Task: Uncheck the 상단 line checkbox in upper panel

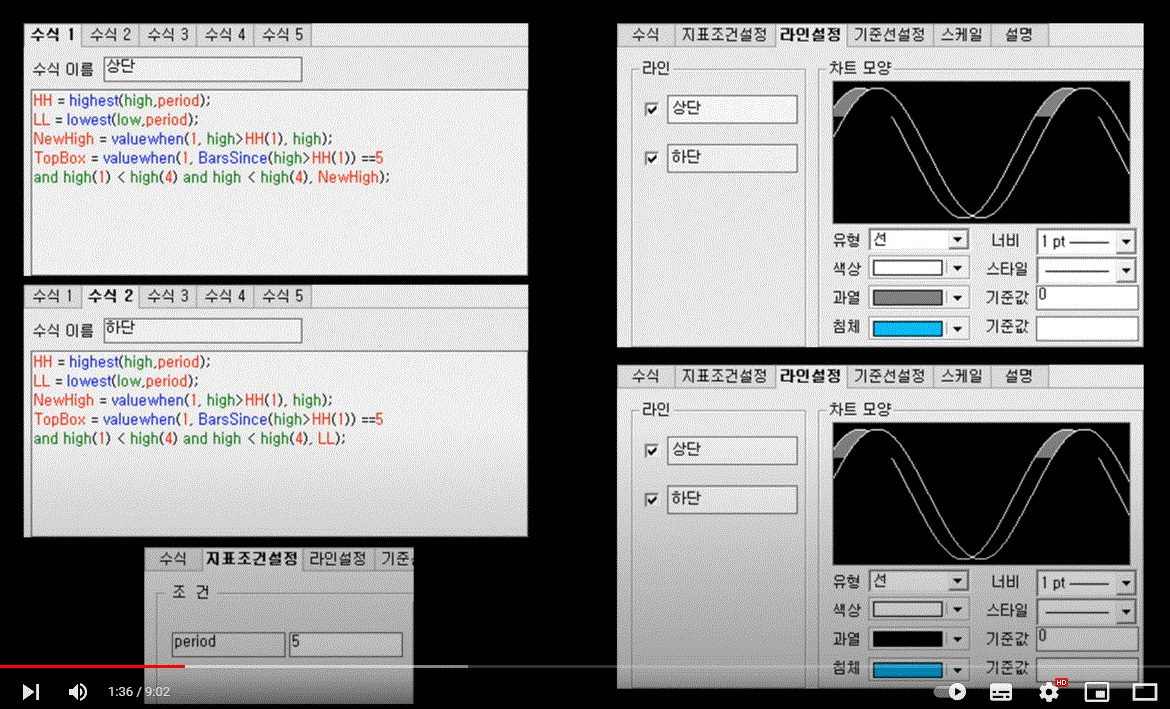Action: pyautogui.click(x=652, y=109)
